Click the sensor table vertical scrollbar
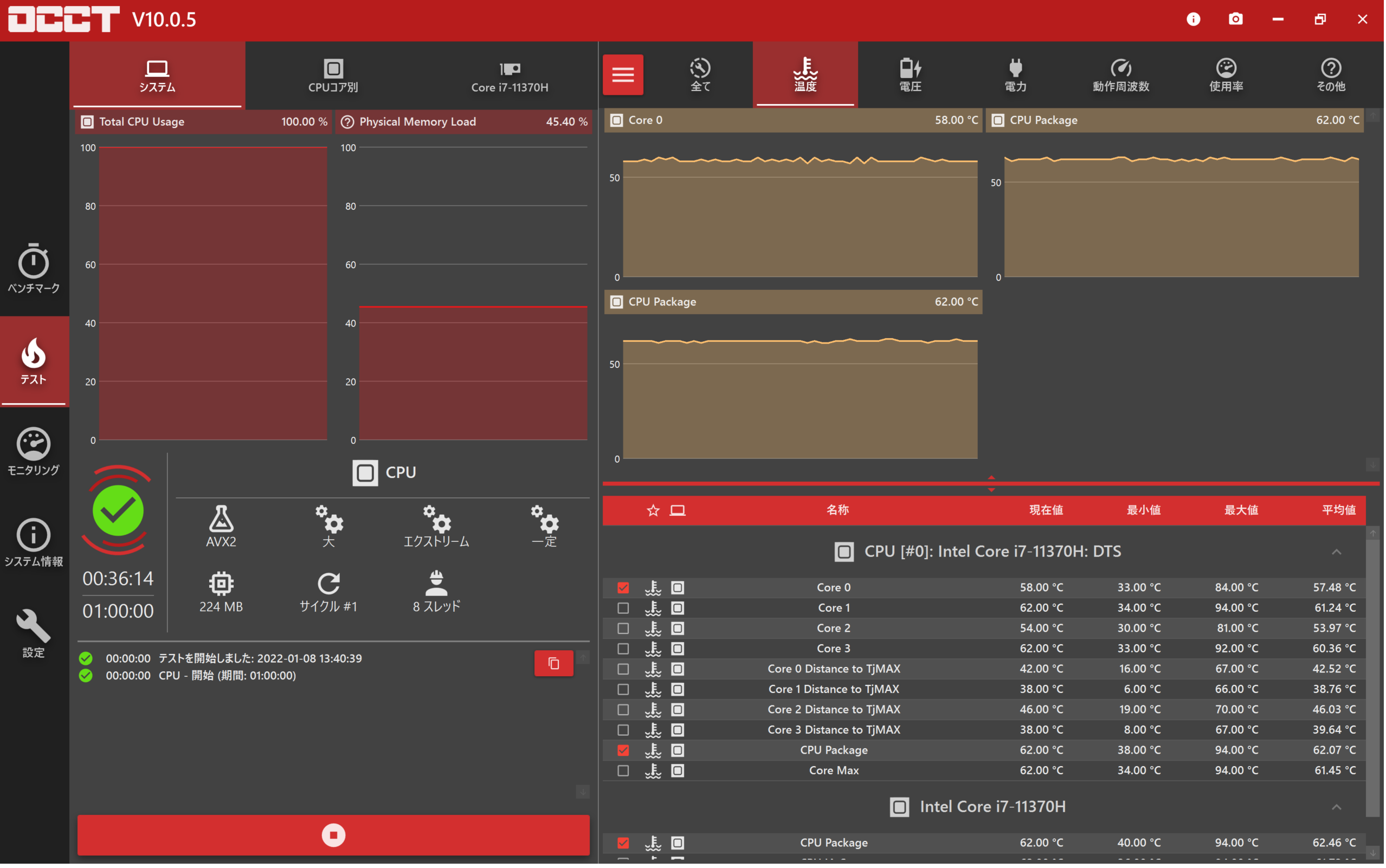Viewport: 1386px width, 868px height. 1374,677
